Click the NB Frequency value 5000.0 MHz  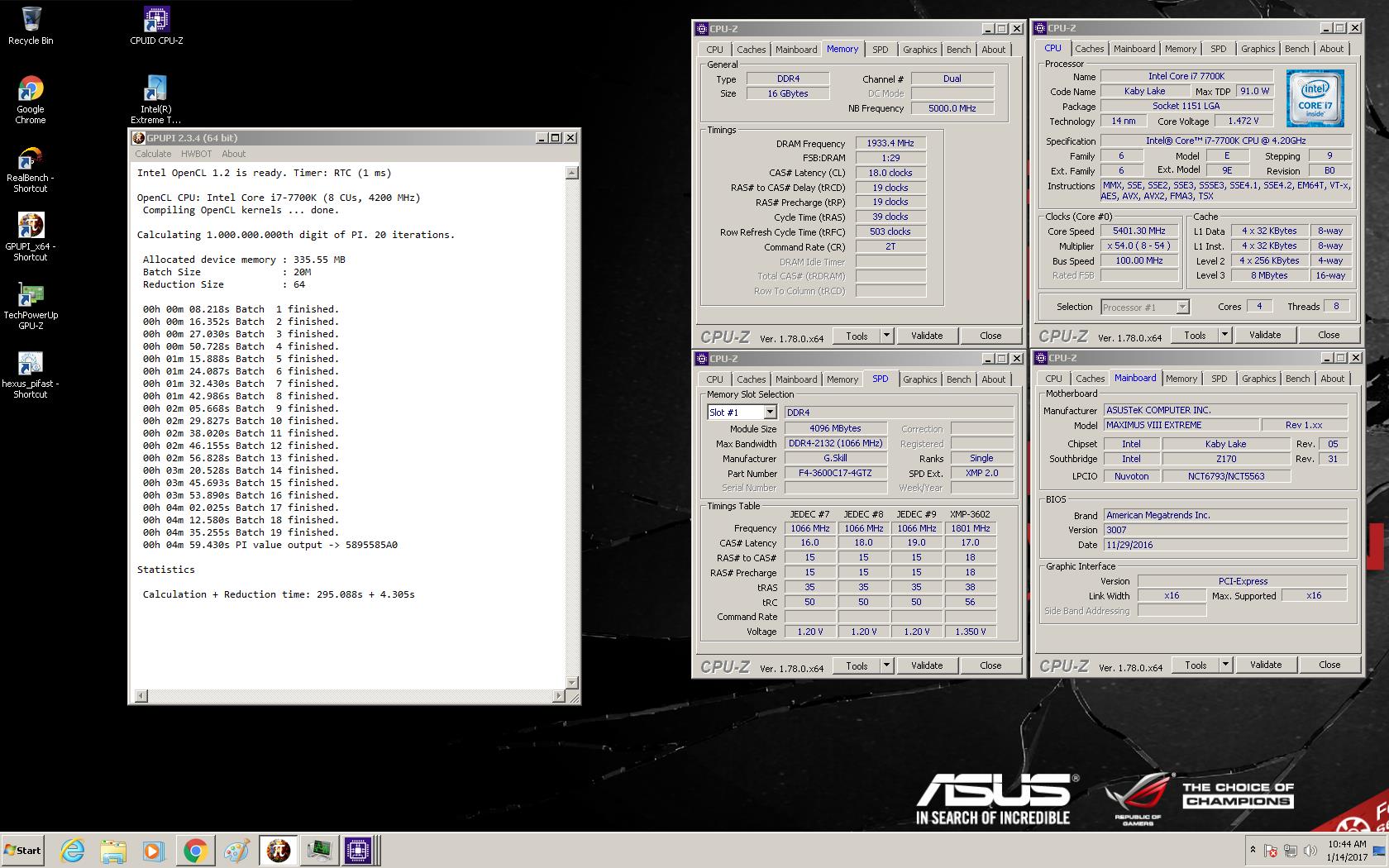tap(952, 108)
